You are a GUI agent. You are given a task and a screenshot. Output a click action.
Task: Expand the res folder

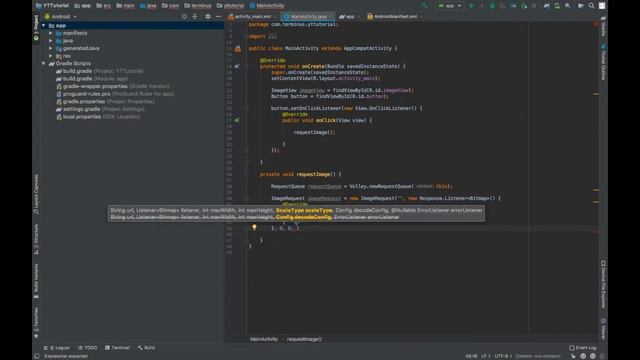click(51, 56)
